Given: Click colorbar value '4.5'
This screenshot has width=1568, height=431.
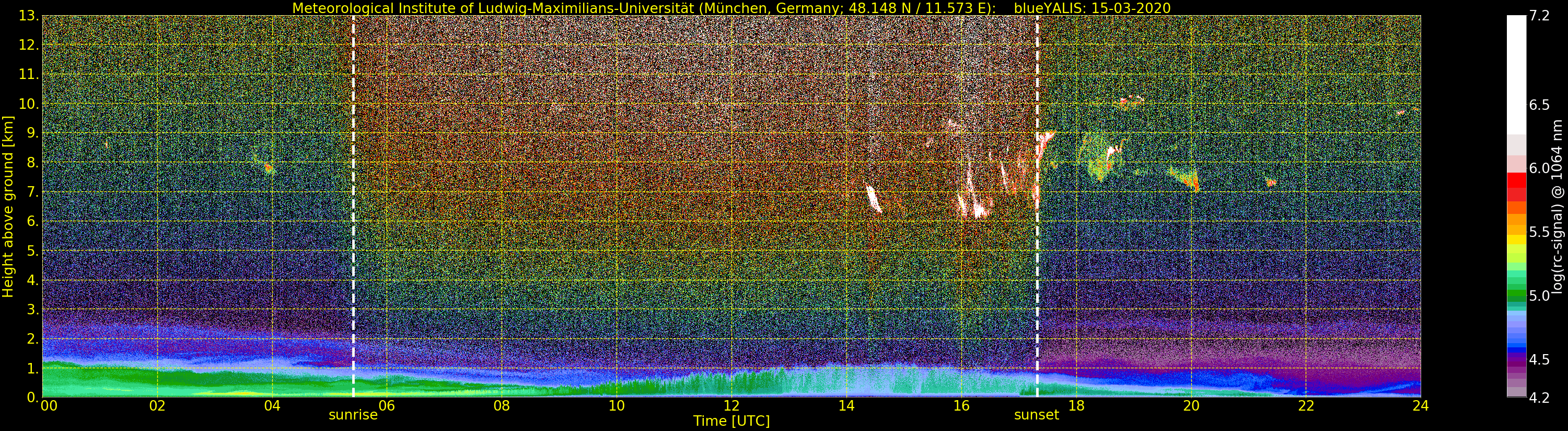Looking at the screenshot, I should click(x=1539, y=359).
